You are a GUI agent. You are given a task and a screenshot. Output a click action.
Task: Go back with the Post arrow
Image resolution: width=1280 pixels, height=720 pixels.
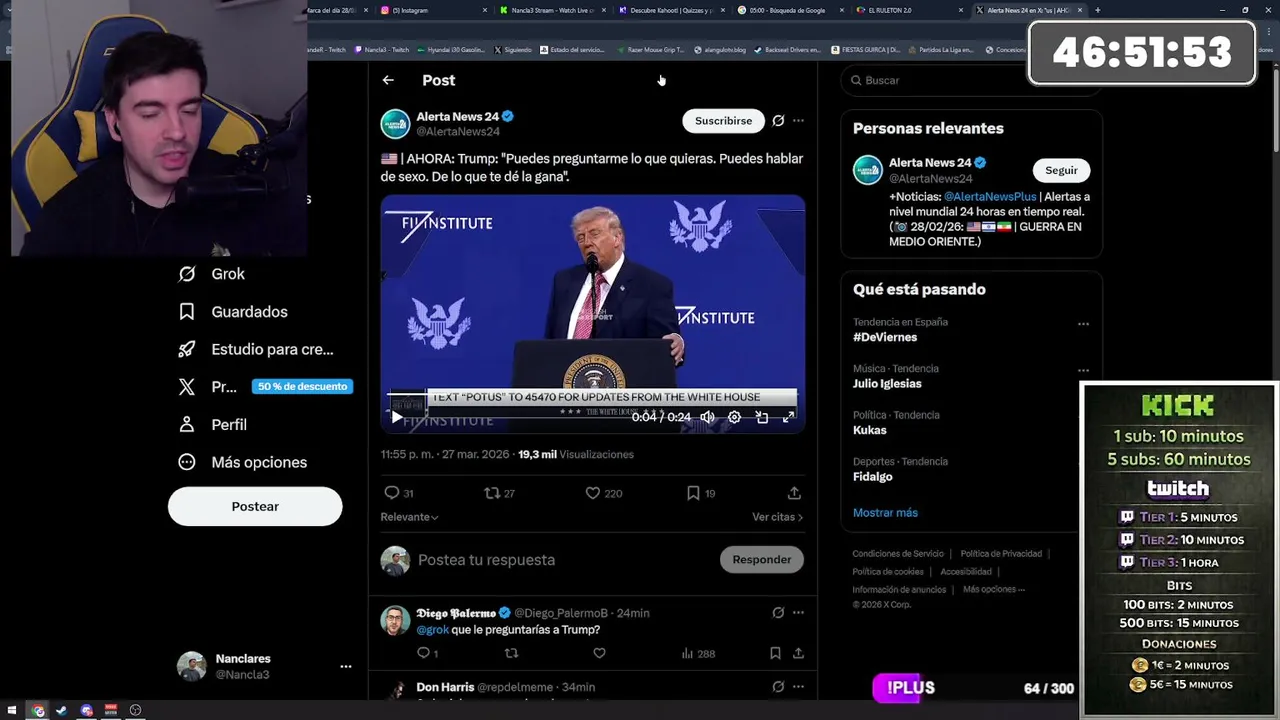(388, 80)
